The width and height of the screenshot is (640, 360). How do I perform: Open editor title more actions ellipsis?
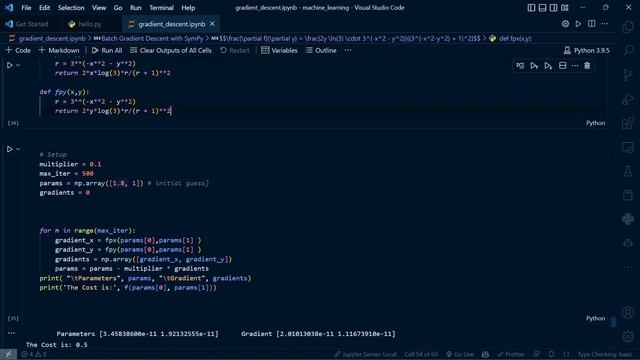(604, 24)
